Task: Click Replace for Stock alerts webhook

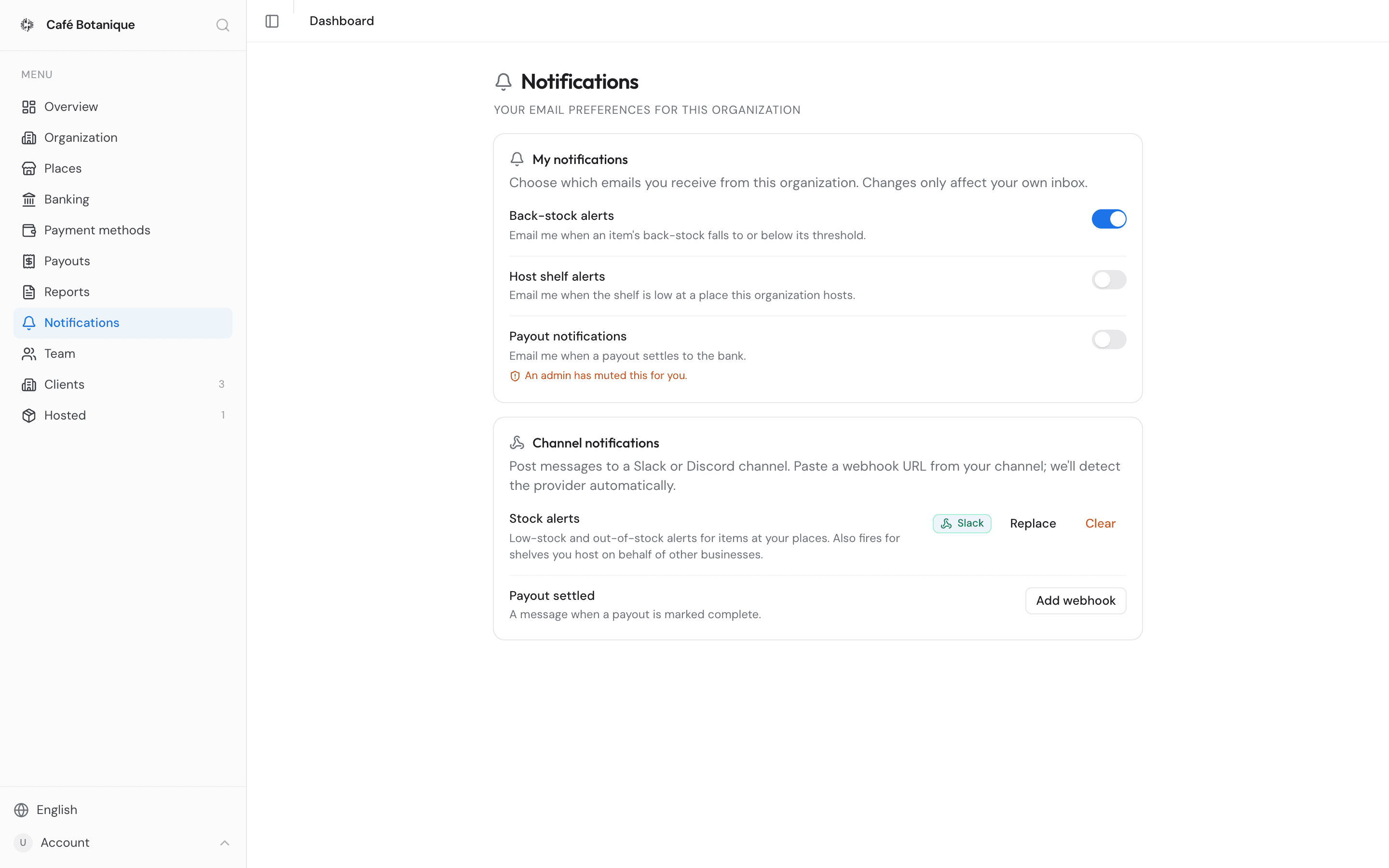Action: [1033, 524]
